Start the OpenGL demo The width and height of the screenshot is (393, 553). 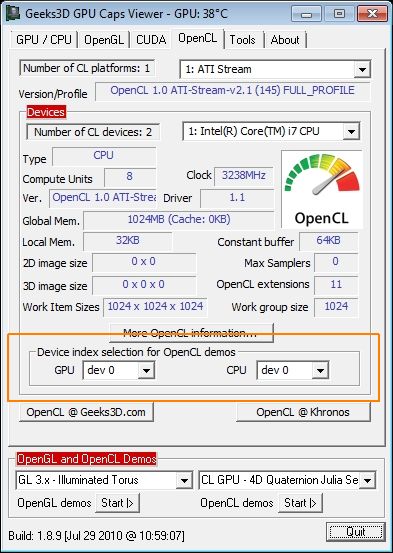coord(117,503)
